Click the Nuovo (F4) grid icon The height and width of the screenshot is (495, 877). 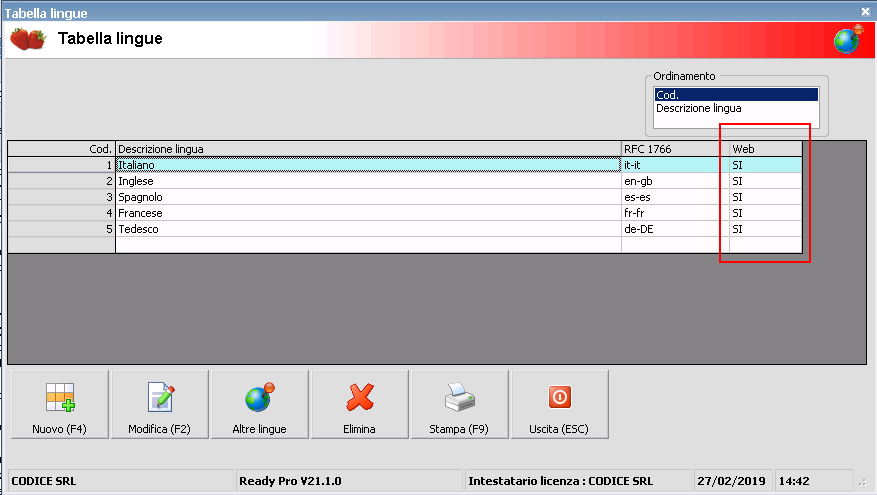[60, 397]
